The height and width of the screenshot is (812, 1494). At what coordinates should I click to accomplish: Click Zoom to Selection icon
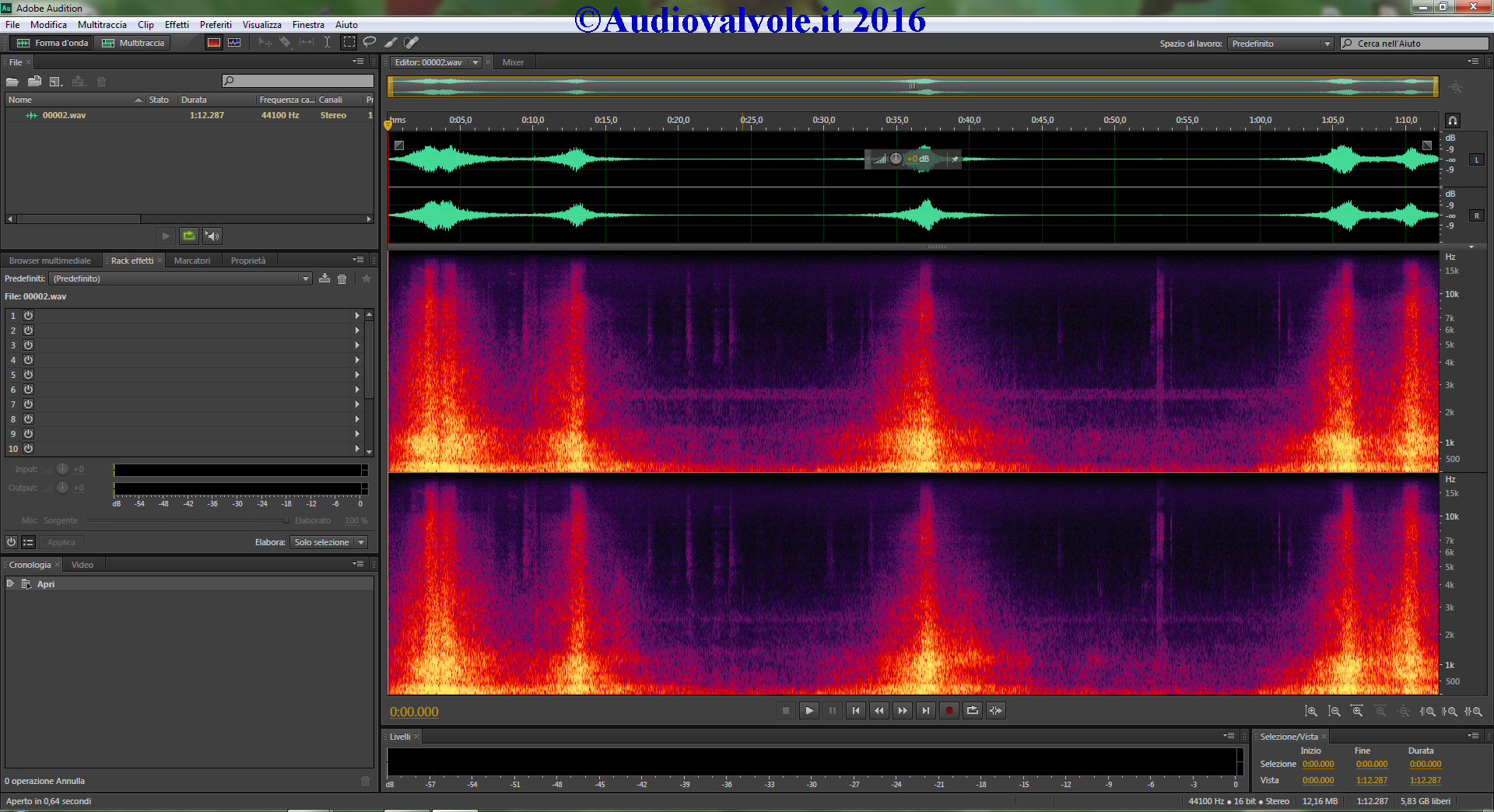(x=1473, y=711)
